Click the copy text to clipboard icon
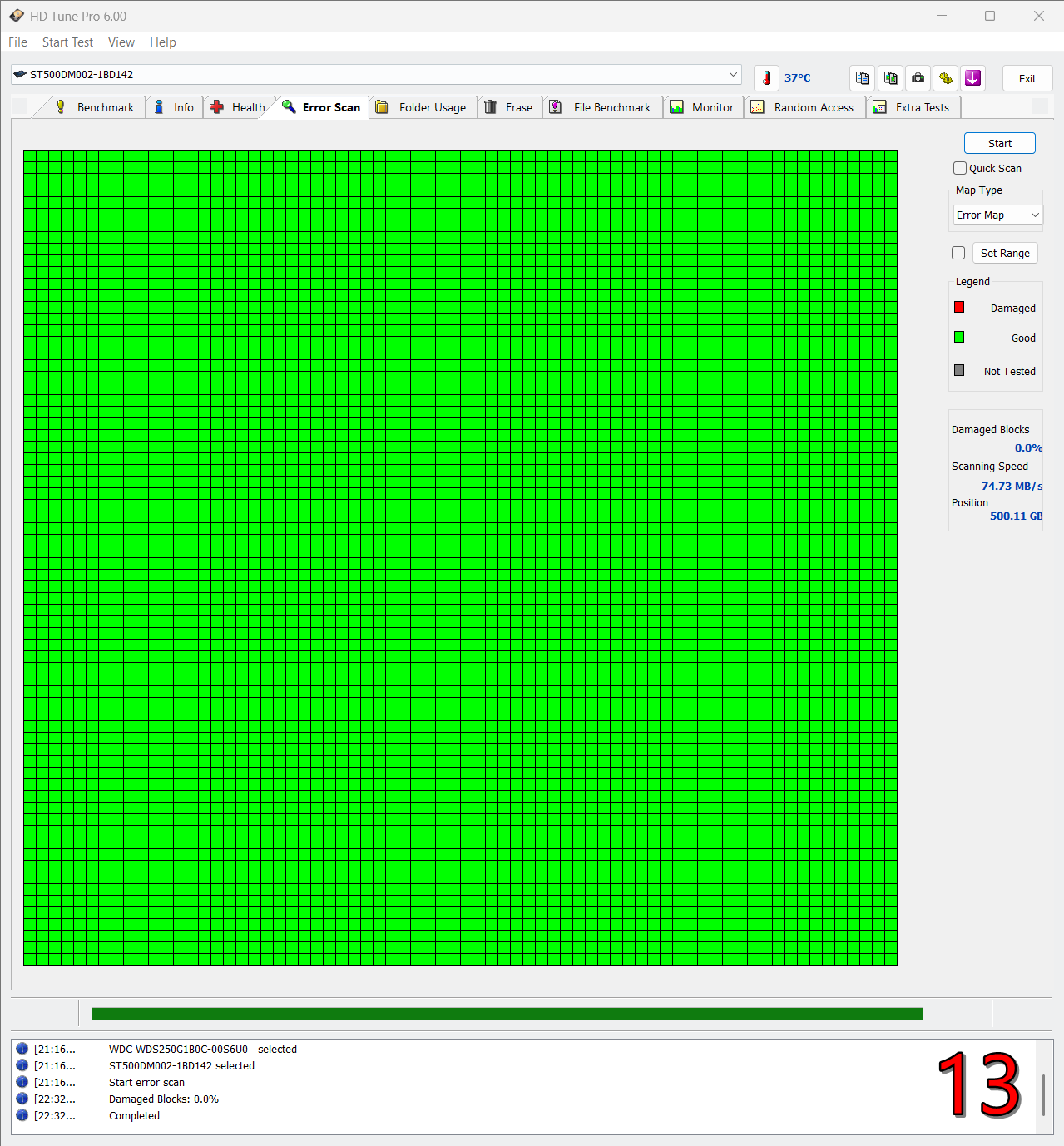1064x1146 pixels. point(863,78)
